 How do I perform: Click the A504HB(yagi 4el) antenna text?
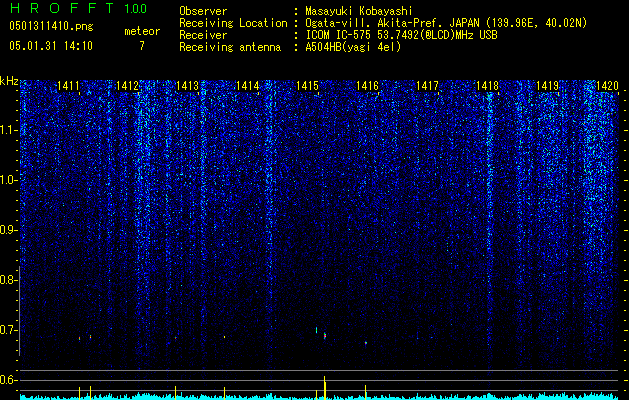(x=353, y=47)
